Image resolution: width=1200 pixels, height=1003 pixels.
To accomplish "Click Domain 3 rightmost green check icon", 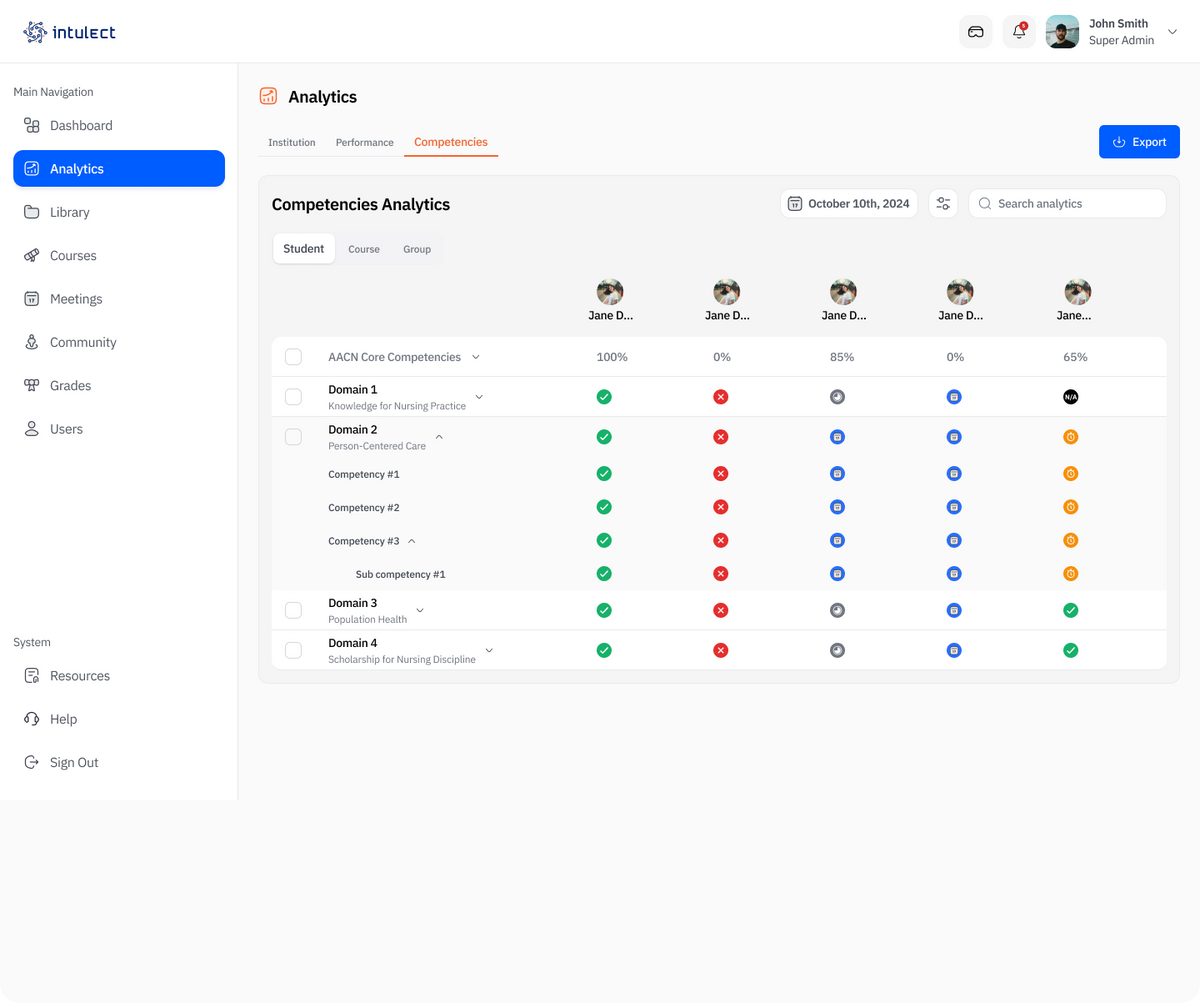I will [x=1071, y=610].
